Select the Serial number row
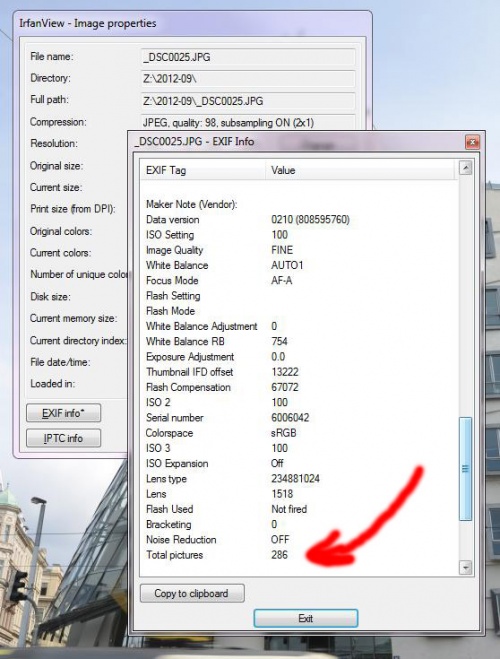The image size is (500, 659). pos(299,418)
